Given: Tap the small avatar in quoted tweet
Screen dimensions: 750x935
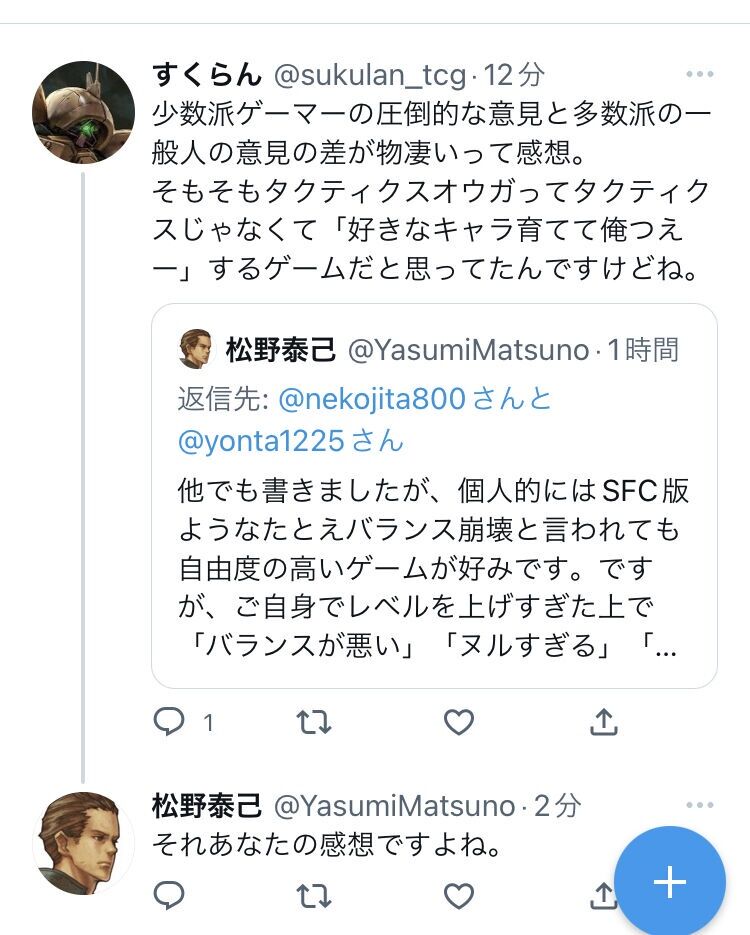Looking at the screenshot, I should (x=197, y=350).
